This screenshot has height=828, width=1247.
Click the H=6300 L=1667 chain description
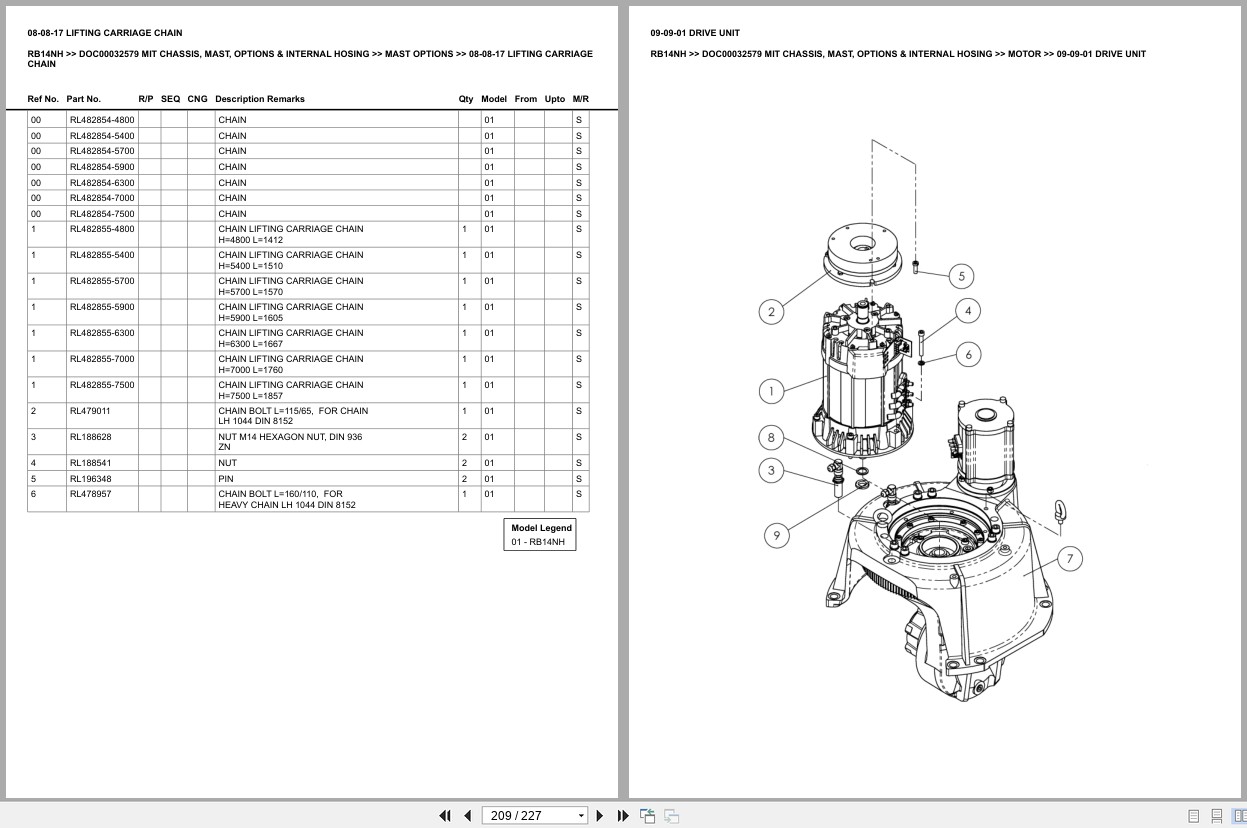(x=291, y=338)
